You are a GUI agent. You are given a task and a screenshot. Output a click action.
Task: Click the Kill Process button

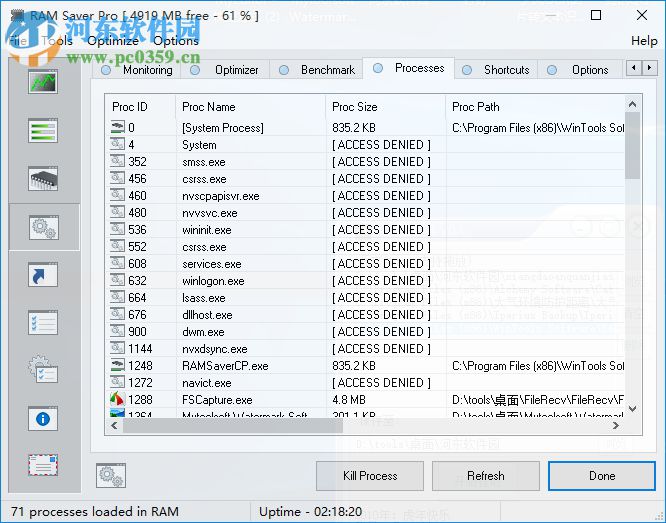[370, 476]
